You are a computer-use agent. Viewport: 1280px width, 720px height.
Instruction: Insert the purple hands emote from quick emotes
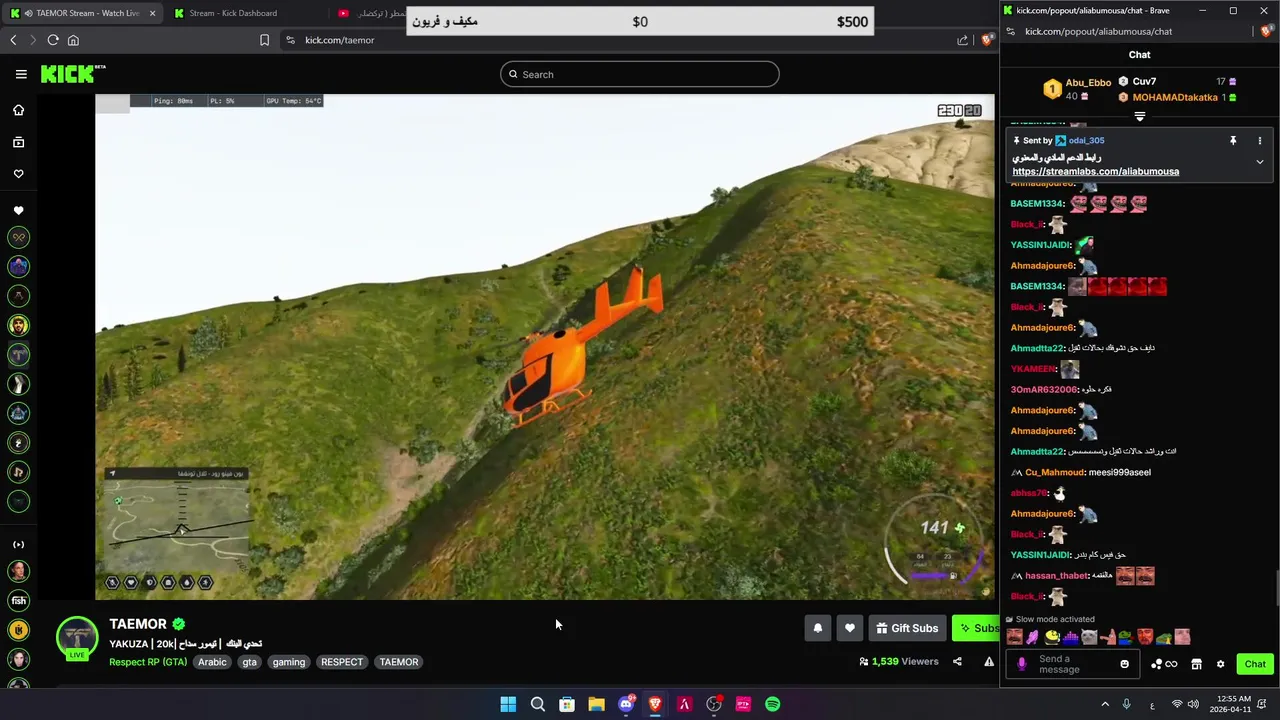pos(1033,637)
